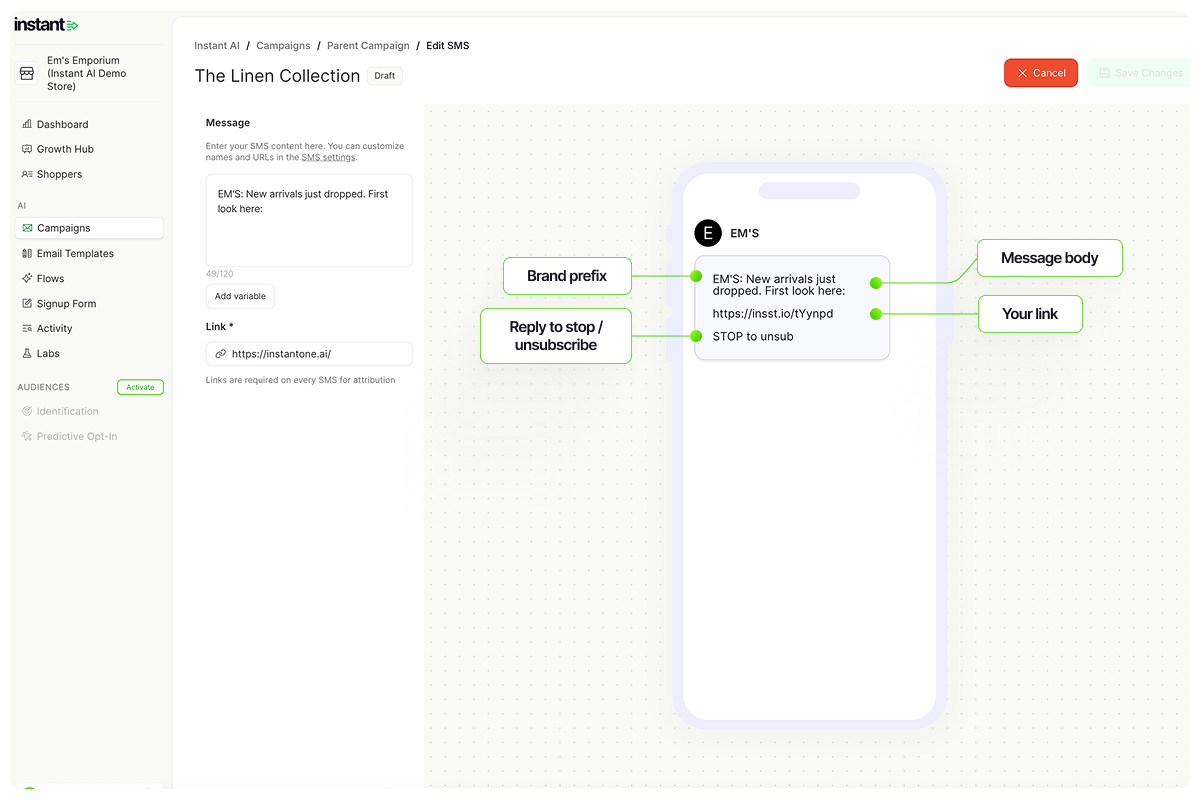
Task: Click the Shoppers people icon
Action: pos(27,174)
